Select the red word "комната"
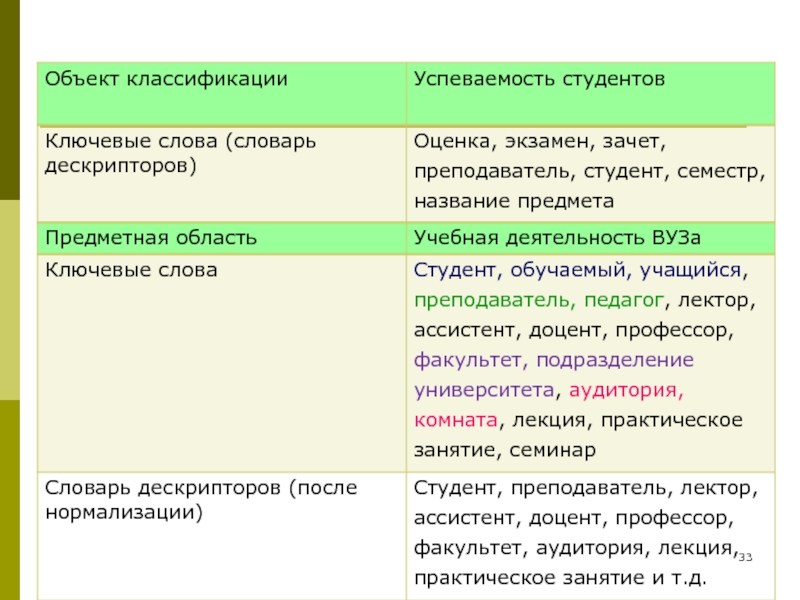The image size is (800, 600). point(454,419)
